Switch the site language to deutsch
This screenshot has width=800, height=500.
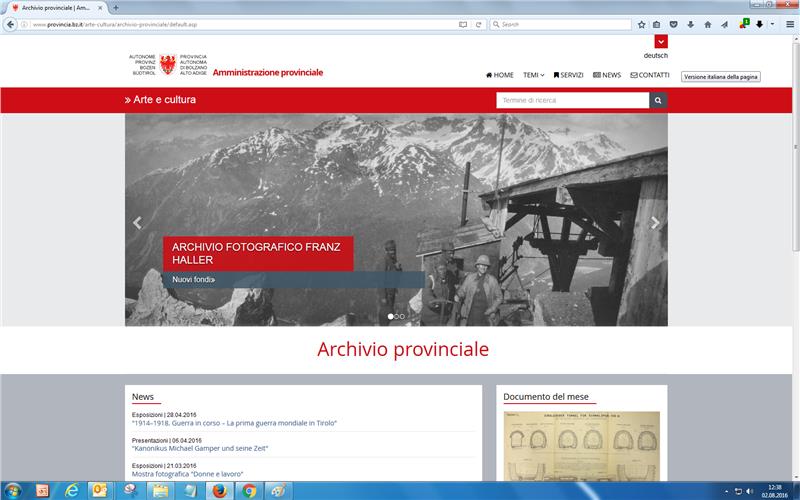(x=655, y=56)
